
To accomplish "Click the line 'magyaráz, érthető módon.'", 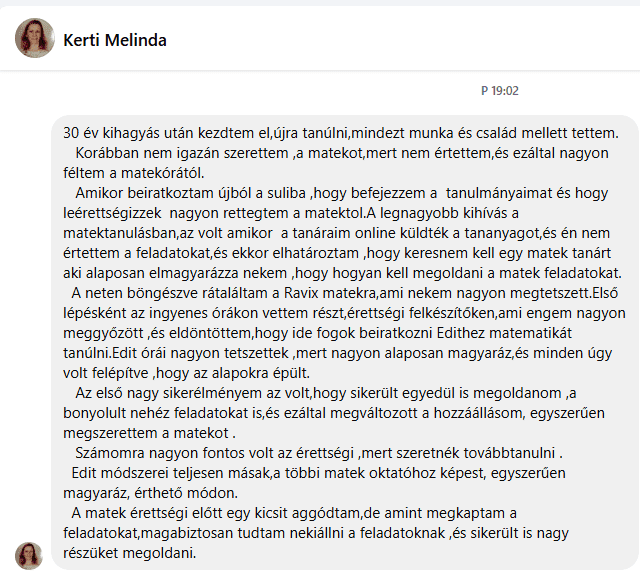I will (150, 493).
